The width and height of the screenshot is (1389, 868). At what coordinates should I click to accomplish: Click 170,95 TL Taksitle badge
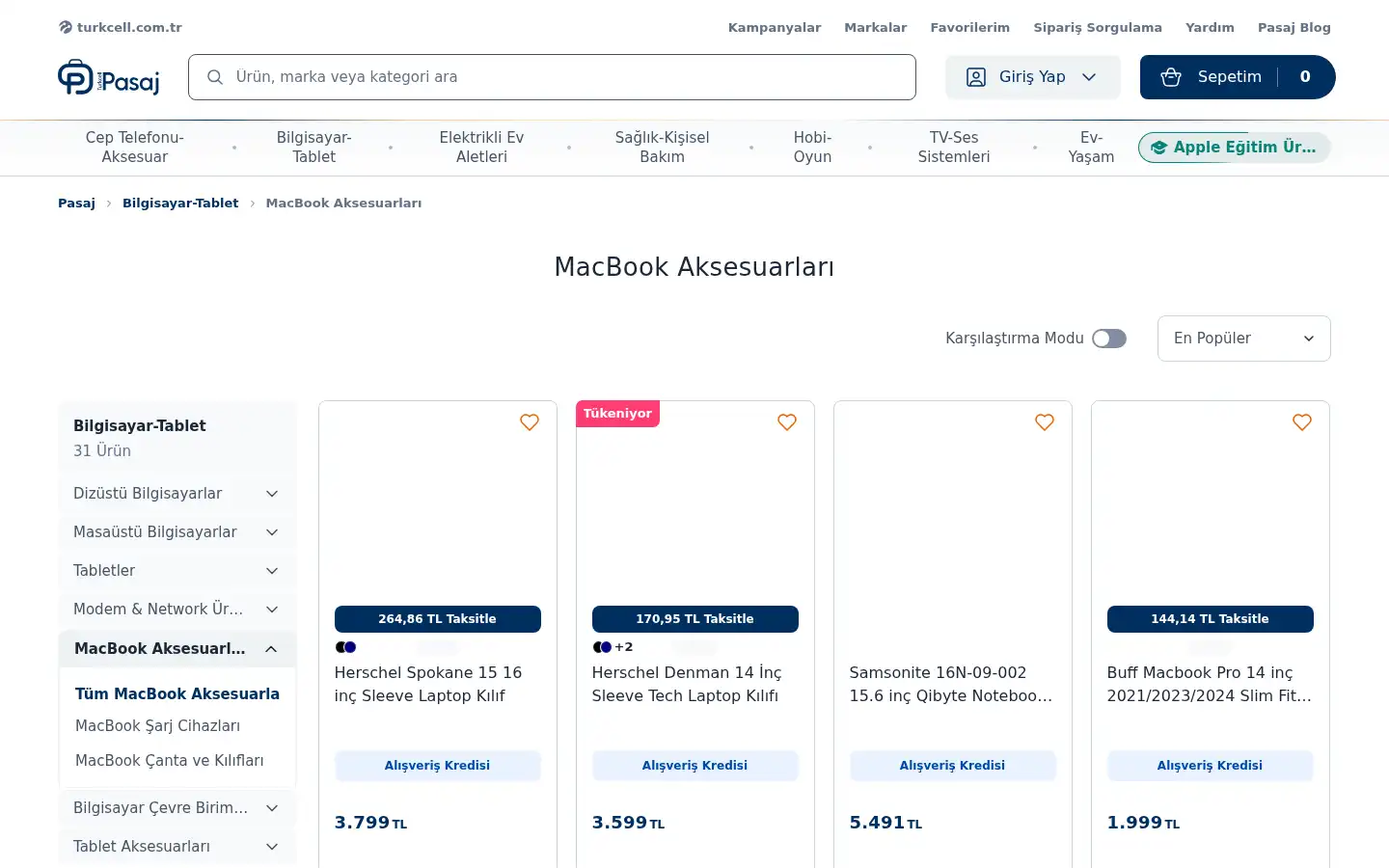point(695,619)
